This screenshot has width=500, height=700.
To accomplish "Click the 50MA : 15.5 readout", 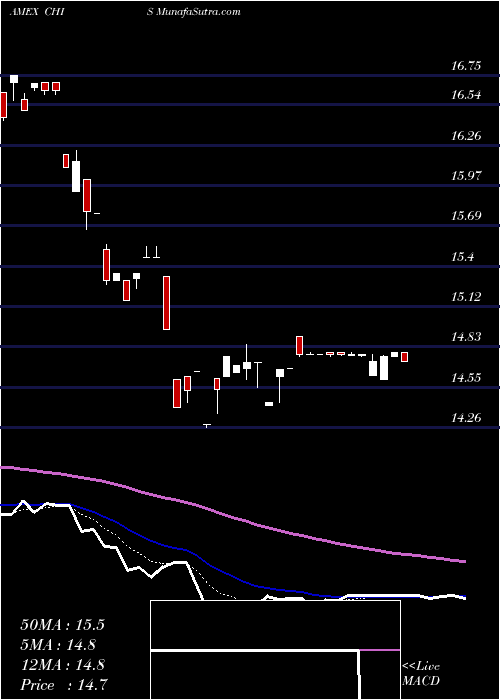I will coord(62,625).
